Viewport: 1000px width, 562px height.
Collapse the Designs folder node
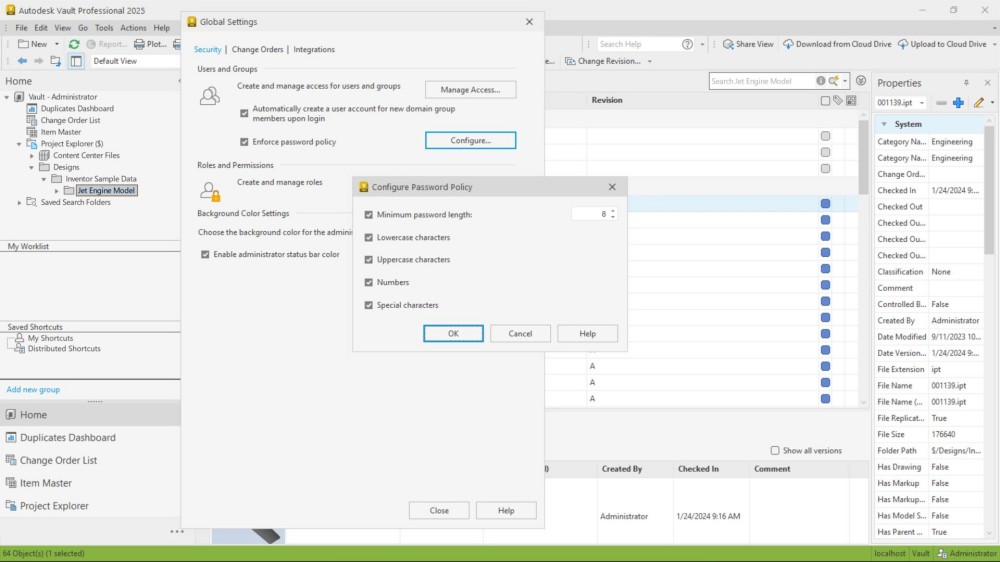[31, 168]
